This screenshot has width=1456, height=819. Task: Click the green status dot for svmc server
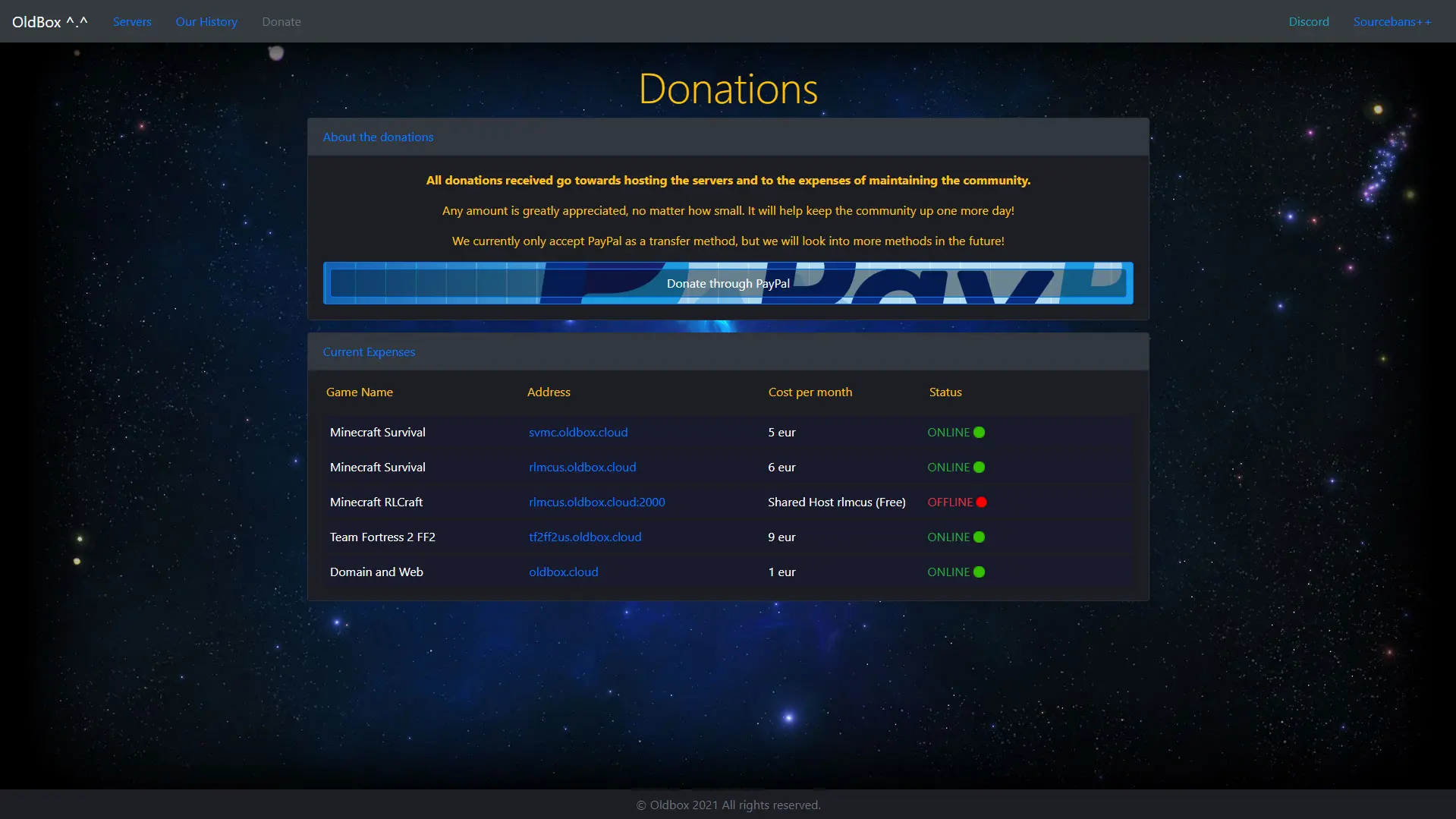[979, 433]
